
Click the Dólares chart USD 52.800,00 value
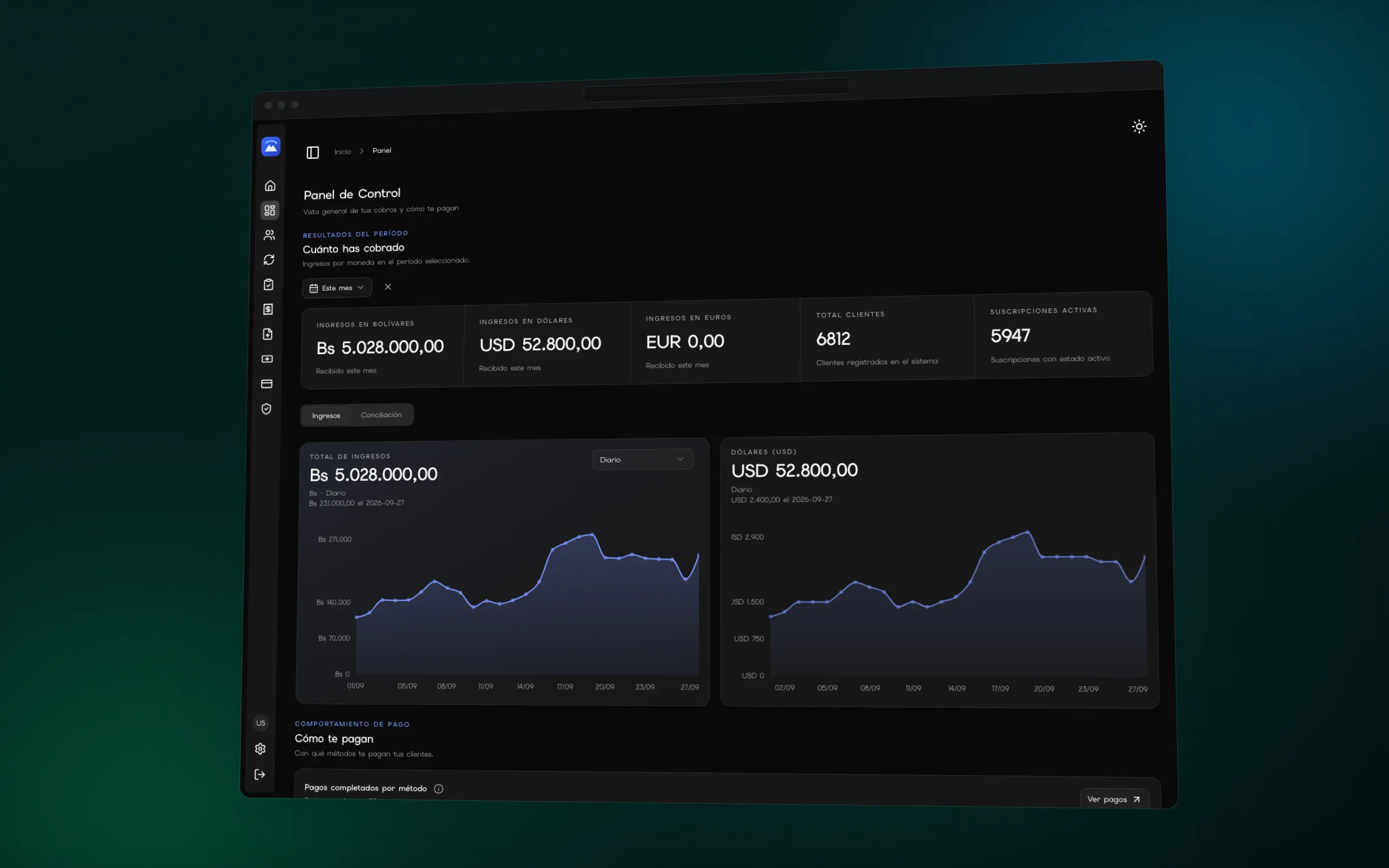(x=795, y=470)
